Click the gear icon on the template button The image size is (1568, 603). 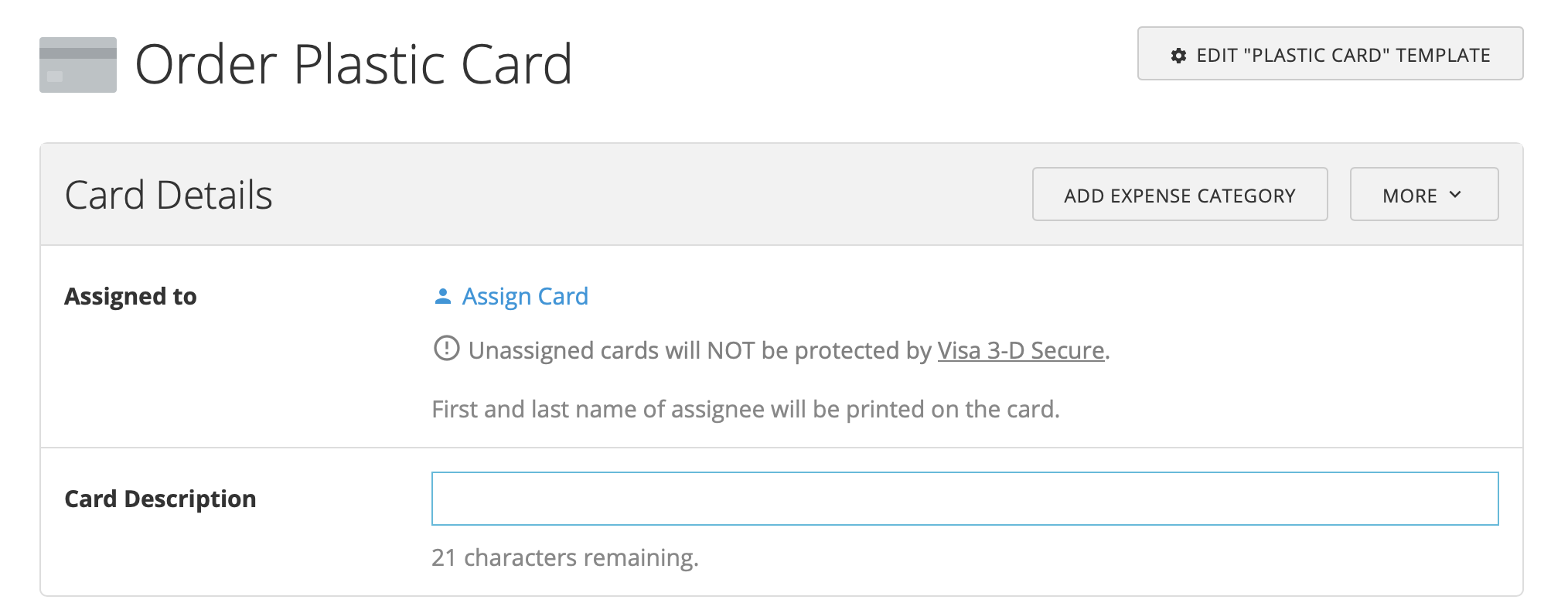1178,55
